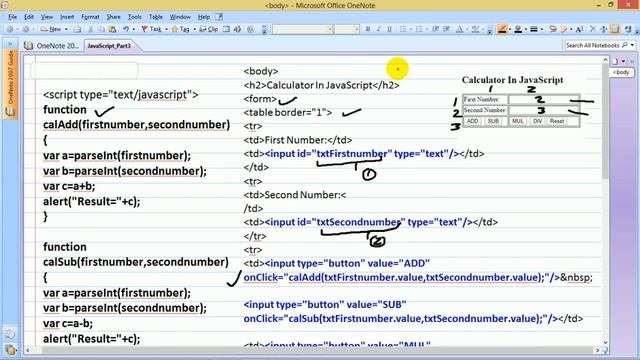The height and width of the screenshot is (360, 640).
Task: Select the Lasso selection tool
Action: pos(553,29)
